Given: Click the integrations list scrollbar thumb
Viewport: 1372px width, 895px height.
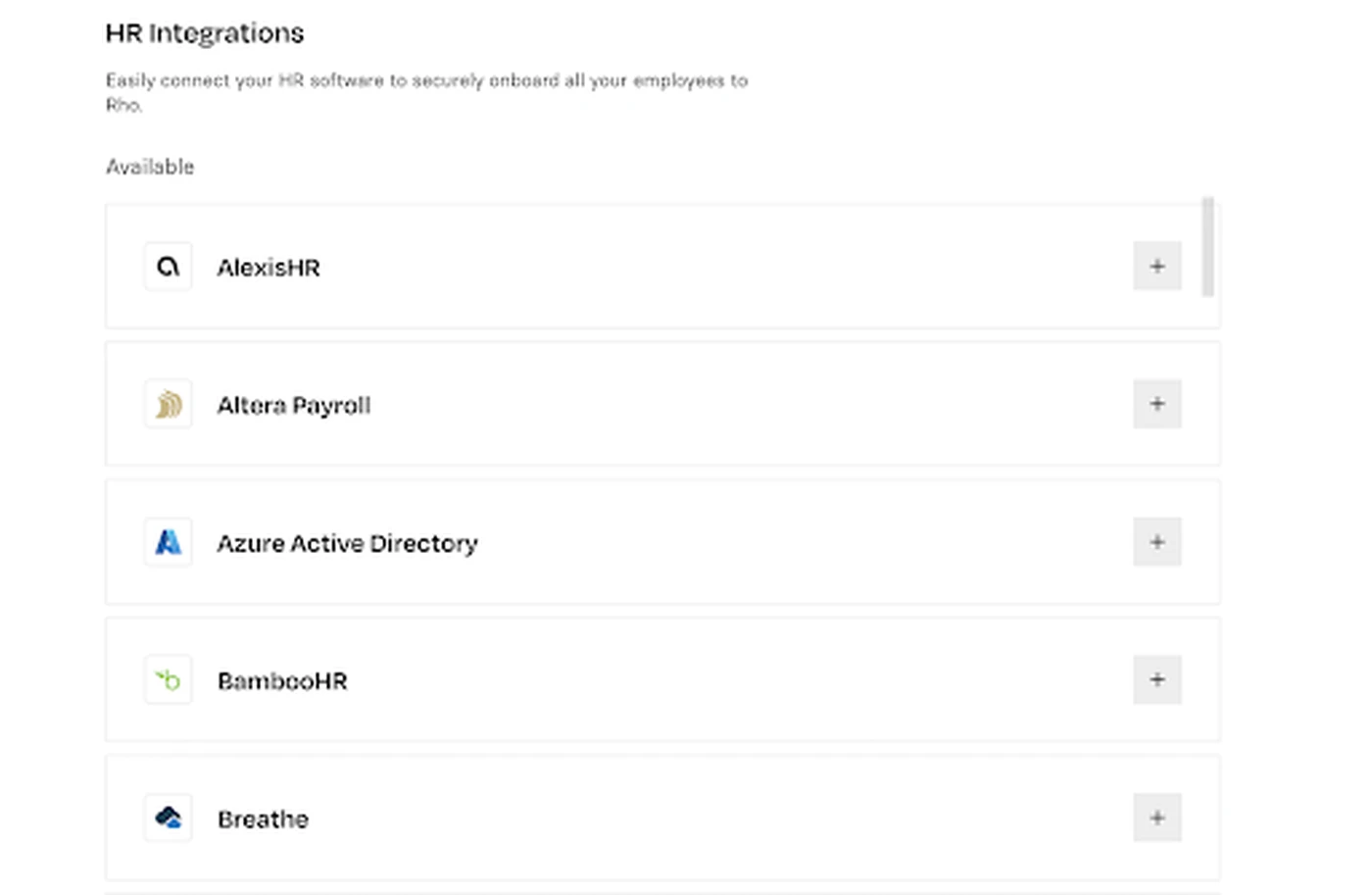Looking at the screenshot, I should coord(1208,246).
